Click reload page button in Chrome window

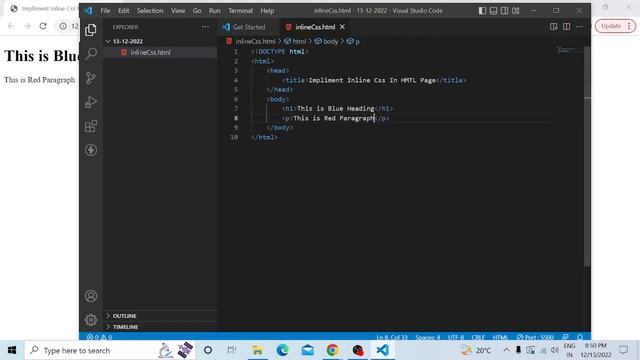[43, 26]
